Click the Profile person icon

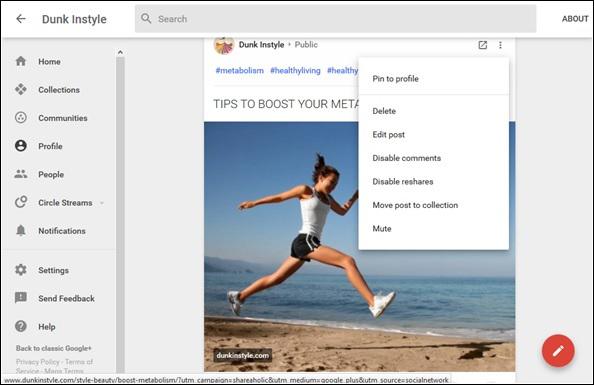(x=21, y=146)
